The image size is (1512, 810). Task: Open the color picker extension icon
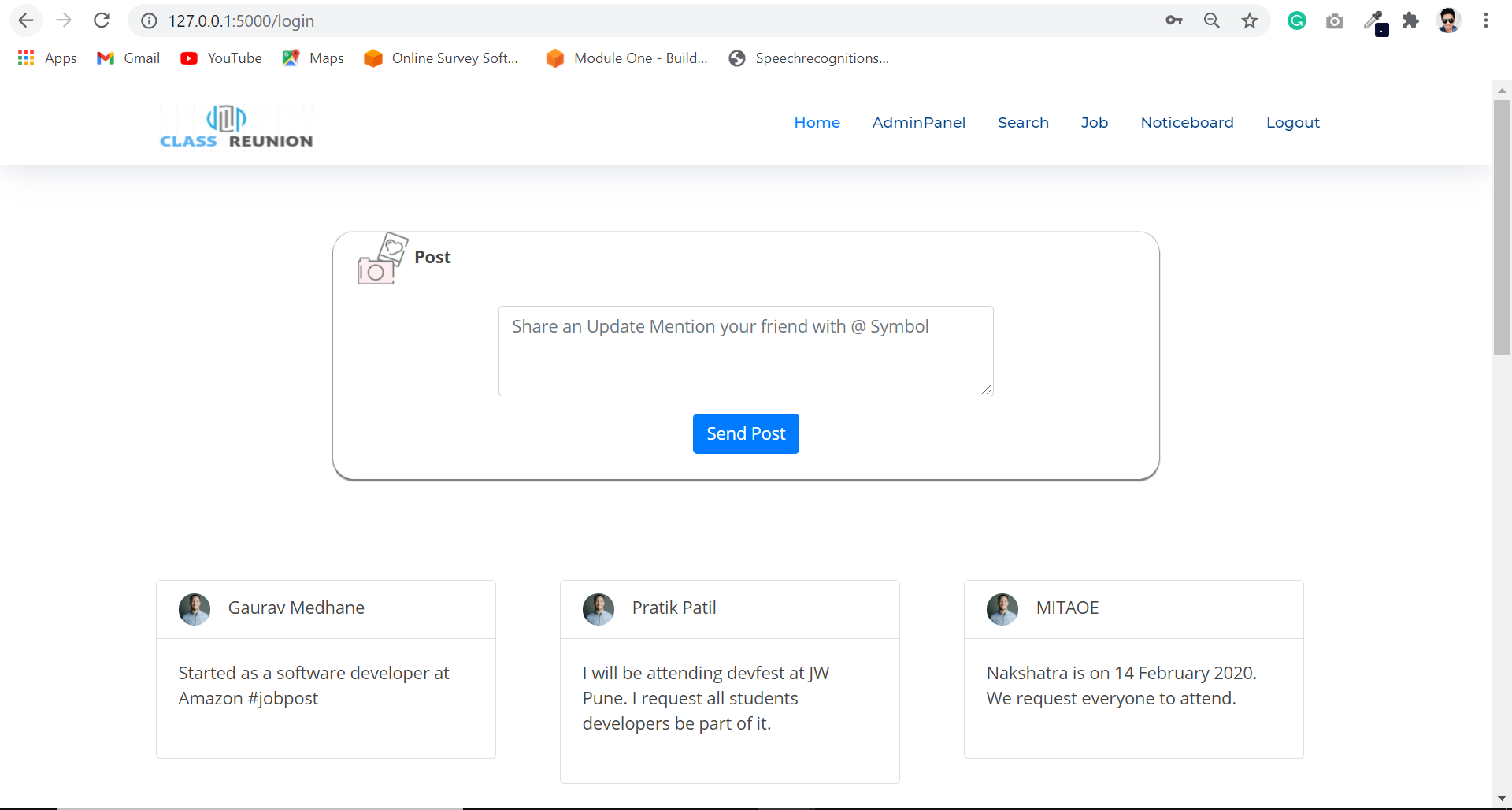pyautogui.click(x=1375, y=22)
